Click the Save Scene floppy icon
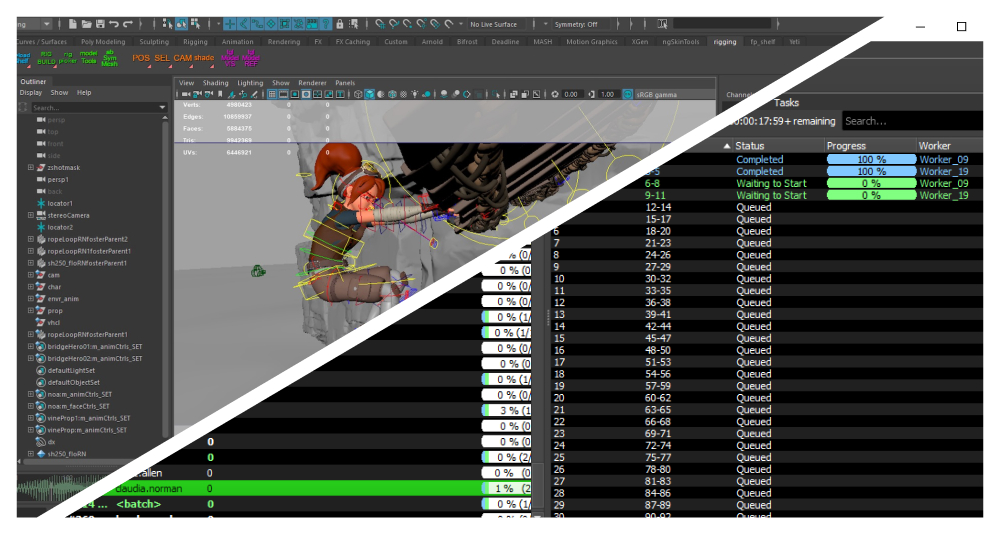Viewport: 1000px width, 535px height. [x=100, y=23]
